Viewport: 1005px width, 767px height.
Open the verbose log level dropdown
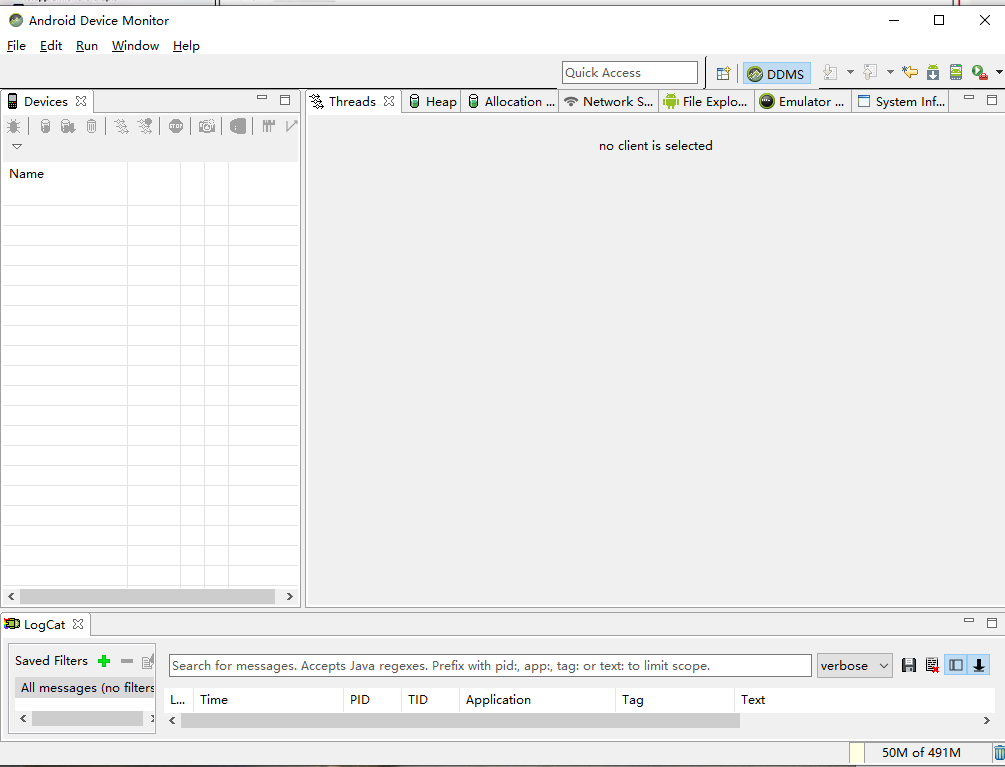pos(854,665)
